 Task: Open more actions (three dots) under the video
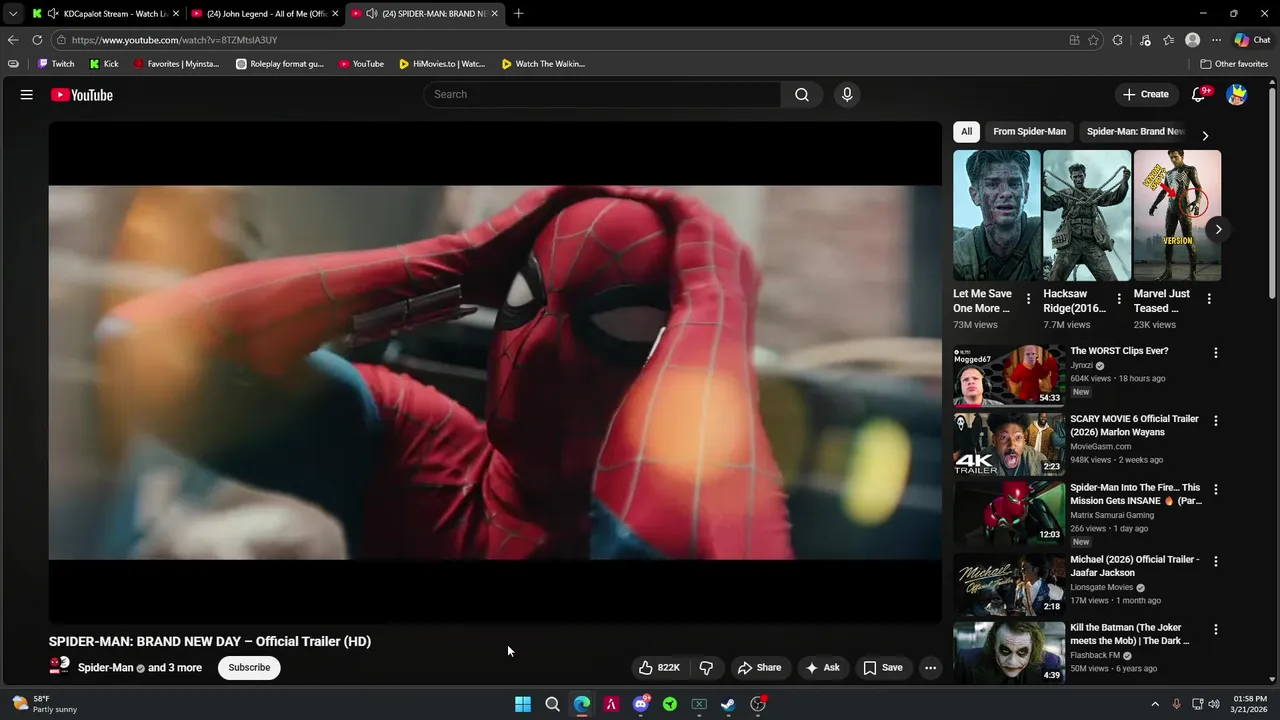930,668
